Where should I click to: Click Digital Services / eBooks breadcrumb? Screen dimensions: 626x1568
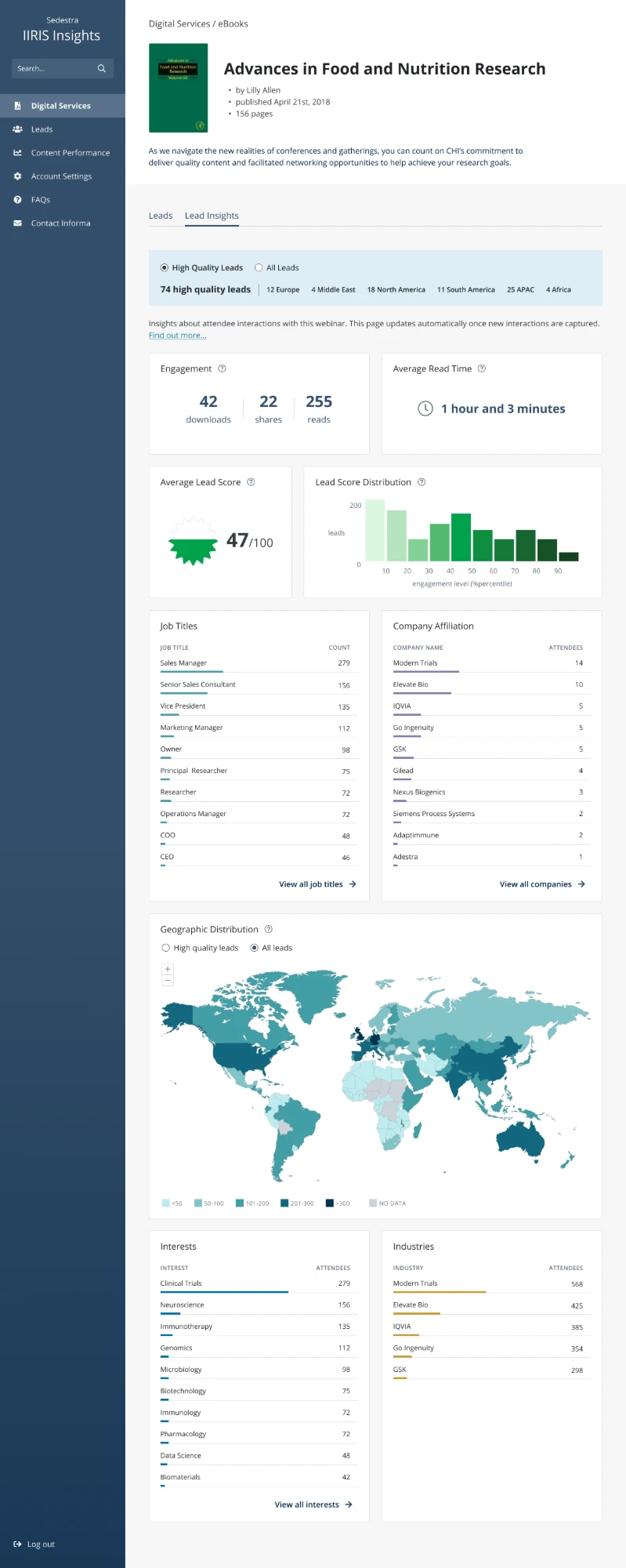point(198,24)
